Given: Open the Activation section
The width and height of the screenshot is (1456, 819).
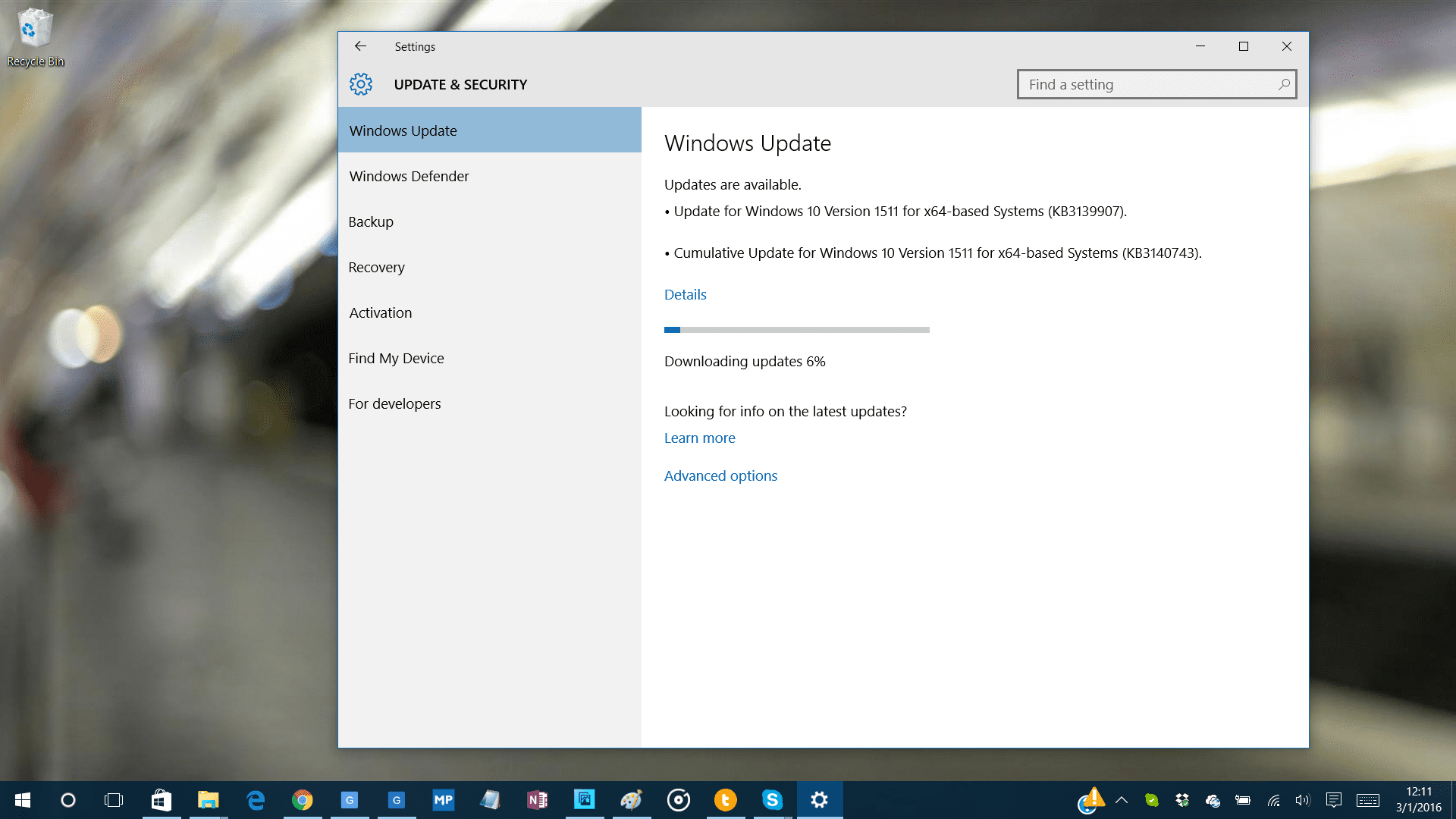Looking at the screenshot, I should [380, 312].
